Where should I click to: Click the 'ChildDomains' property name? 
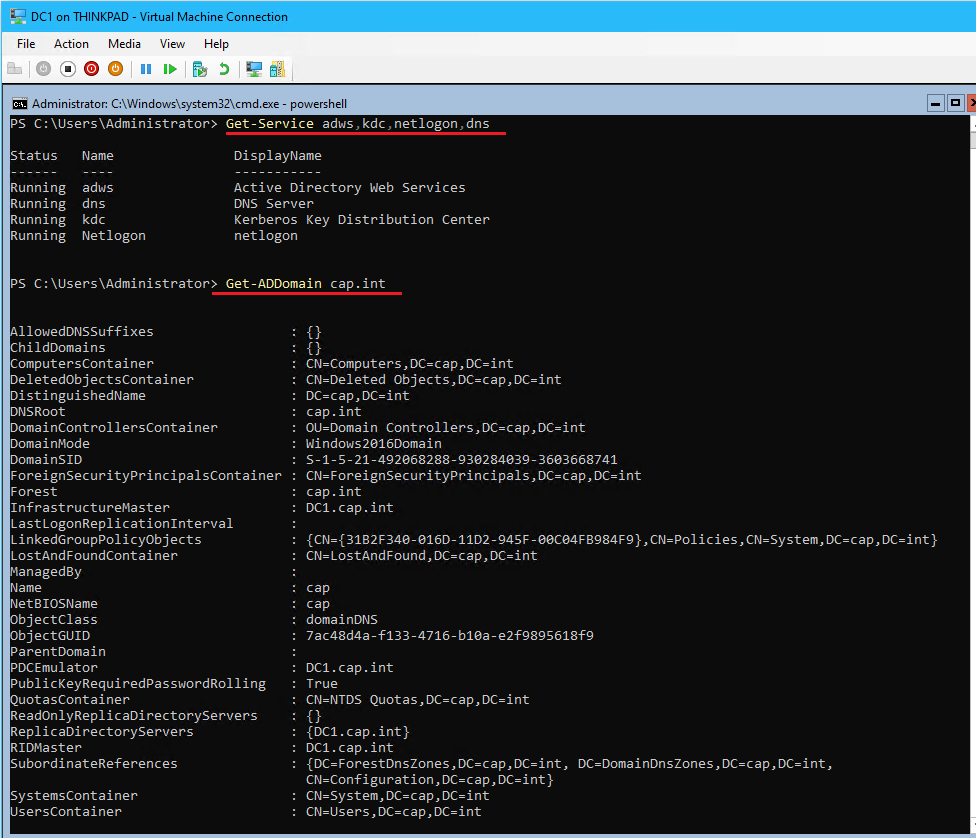[58, 347]
